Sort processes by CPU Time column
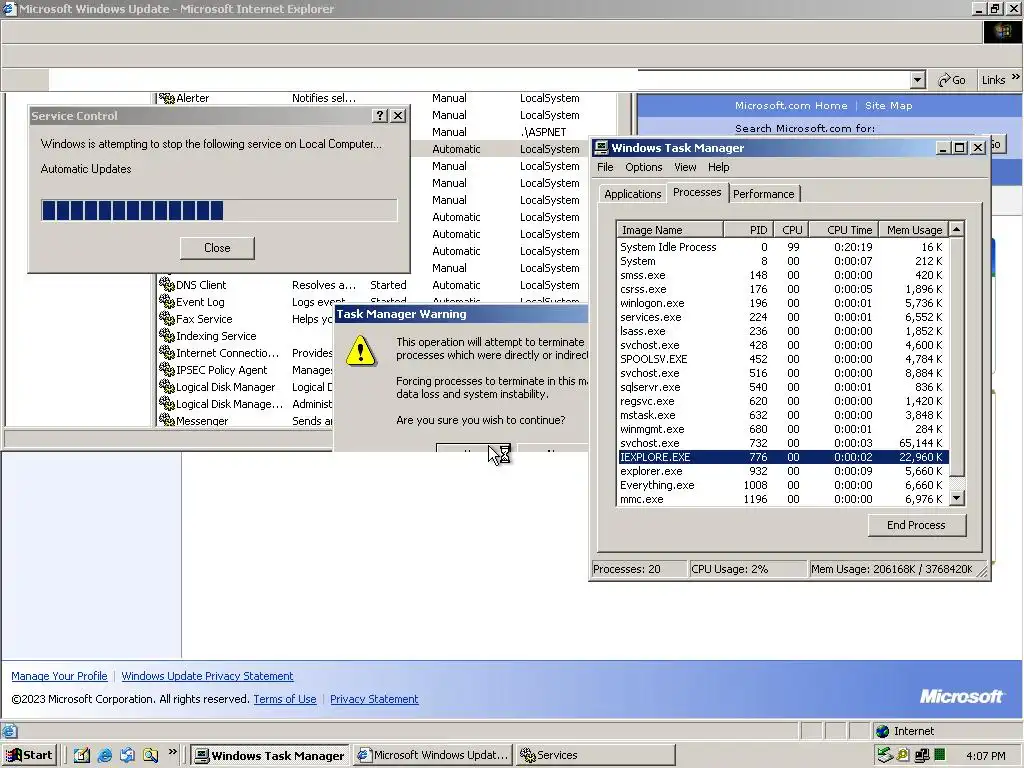This screenshot has width=1024, height=768. (844, 230)
